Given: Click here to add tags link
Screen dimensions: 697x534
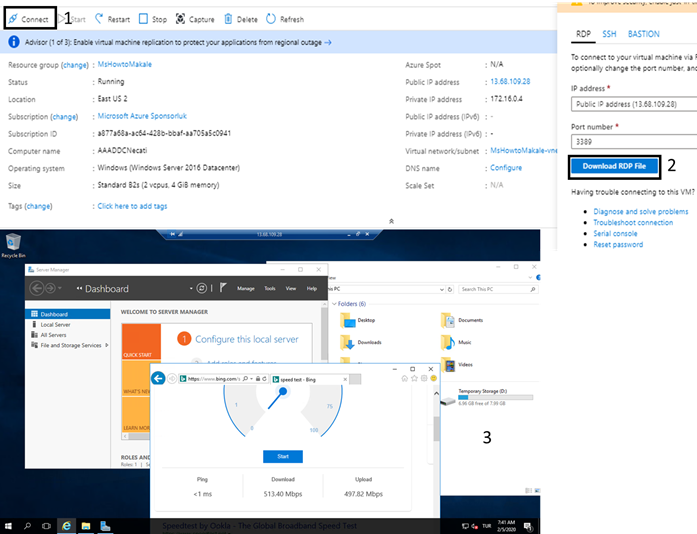Looking at the screenshot, I should point(132,206).
